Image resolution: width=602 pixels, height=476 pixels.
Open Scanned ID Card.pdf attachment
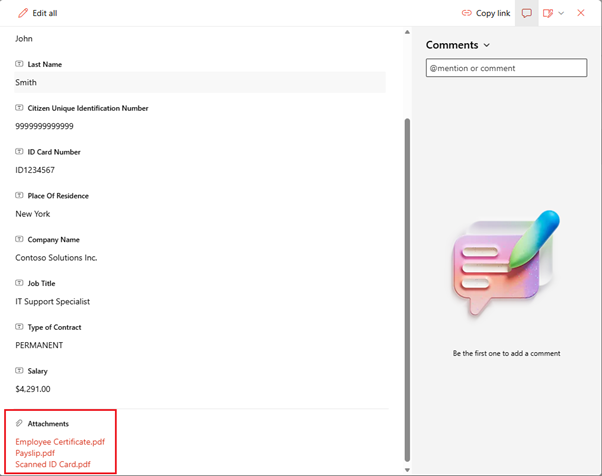point(53,464)
